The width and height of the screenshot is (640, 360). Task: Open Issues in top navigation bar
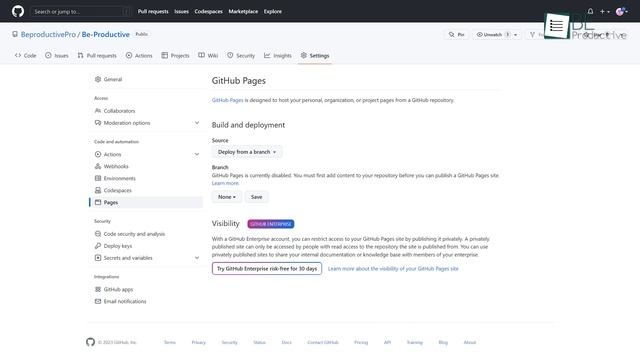[182, 11]
